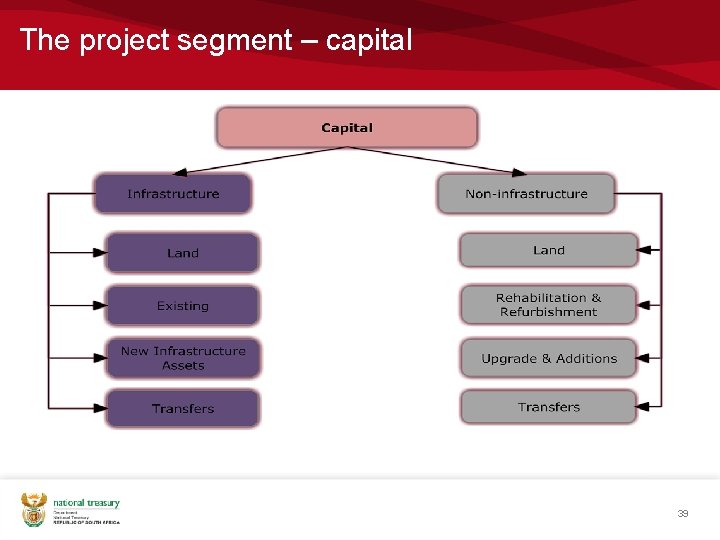Click the gray Transfers box
720x540 pixels.
click(549, 407)
